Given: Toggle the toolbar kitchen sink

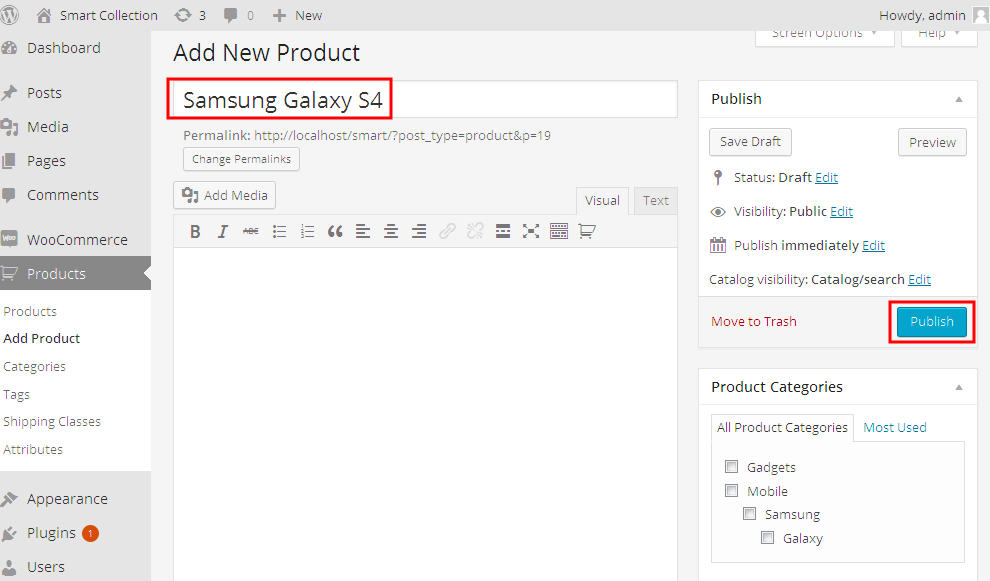Looking at the screenshot, I should [559, 232].
